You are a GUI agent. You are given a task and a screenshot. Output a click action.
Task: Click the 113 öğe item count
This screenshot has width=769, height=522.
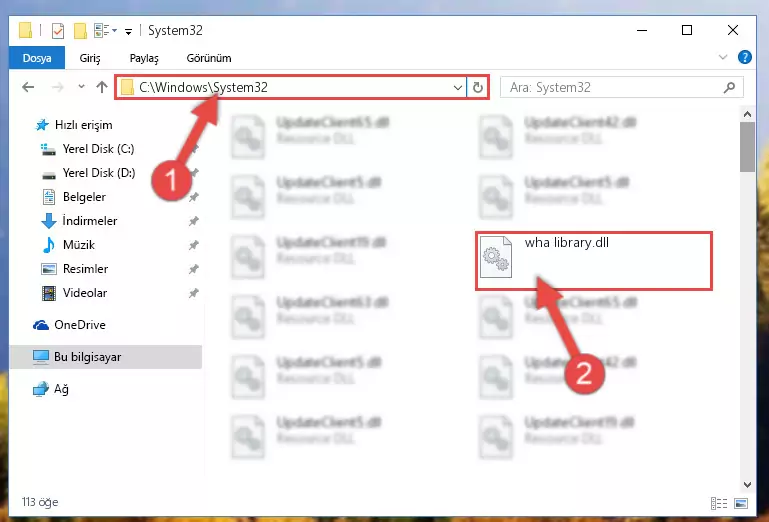[x=40, y=502]
